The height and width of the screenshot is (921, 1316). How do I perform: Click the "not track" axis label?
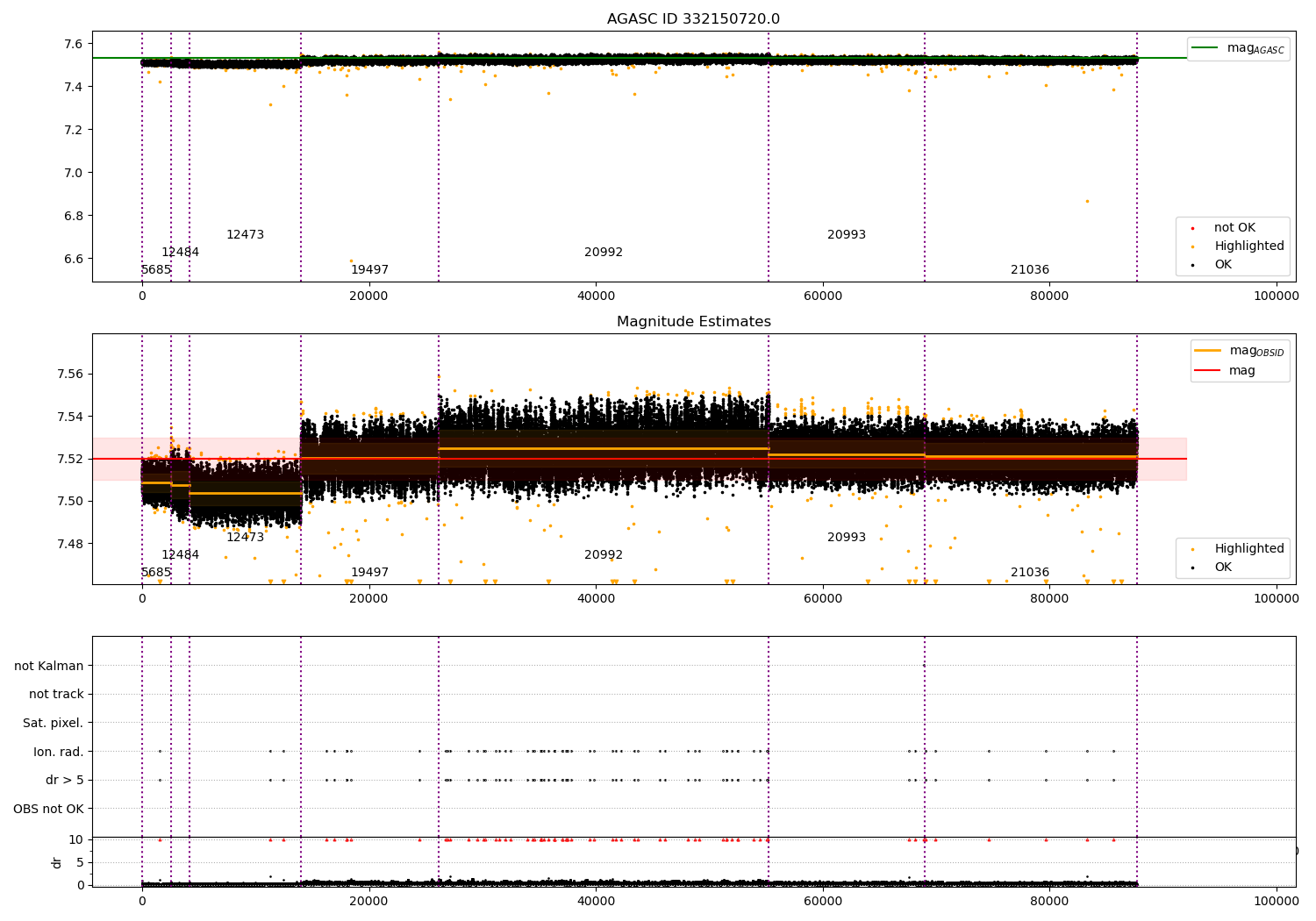coord(56,695)
